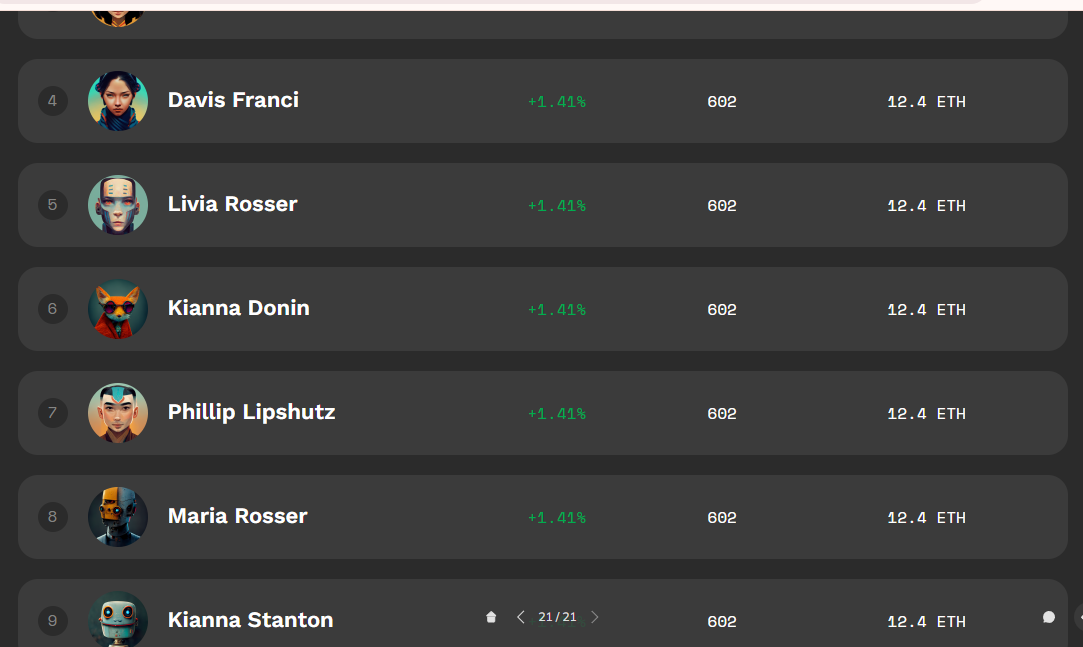Screen dimensions: 1083x647
Task: Select the Kianna Donin name link
Action: [x=239, y=308]
